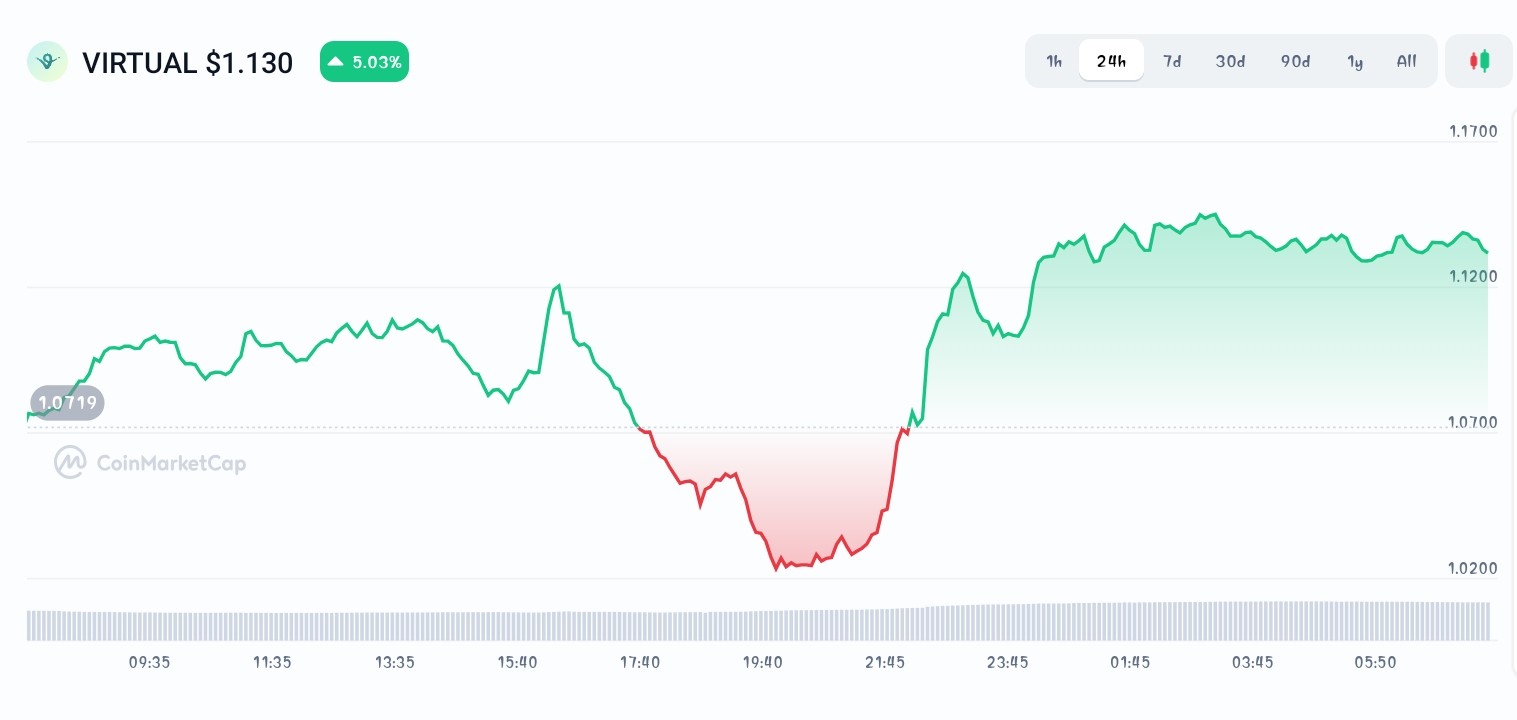1517x720 pixels.
Task: Click the 05:50 time axis label
Action: tap(1375, 662)
